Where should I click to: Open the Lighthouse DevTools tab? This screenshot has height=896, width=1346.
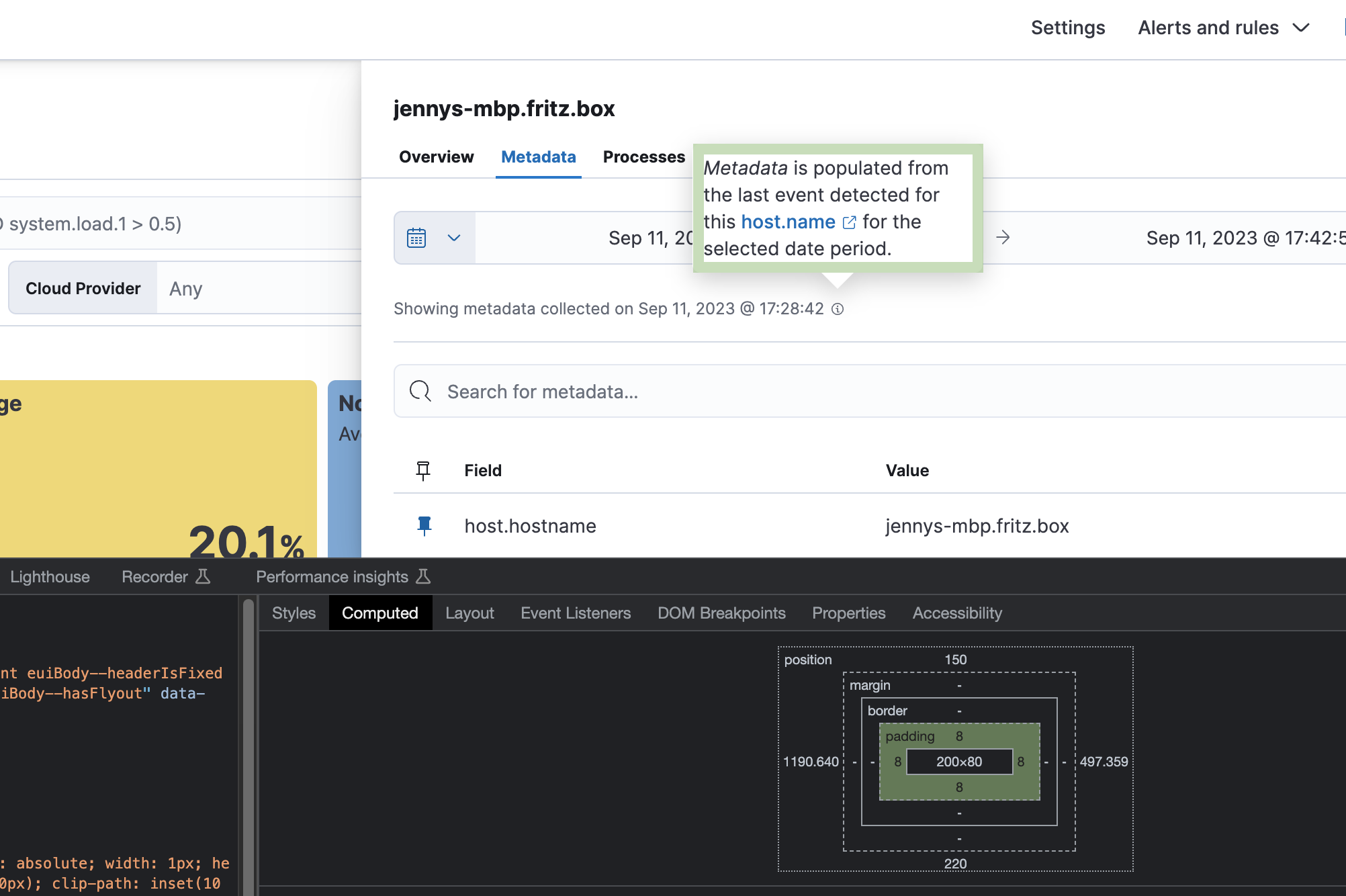(50, 576)
